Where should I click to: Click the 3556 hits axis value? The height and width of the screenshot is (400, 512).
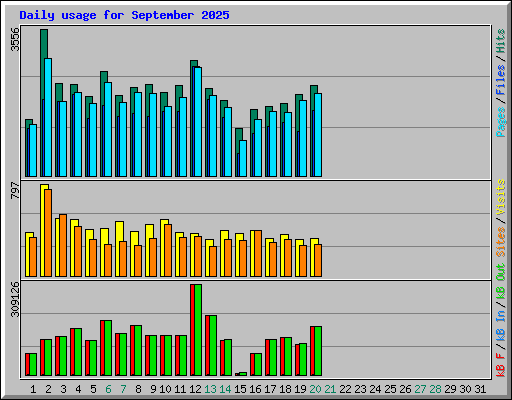(x=15, y=39)
